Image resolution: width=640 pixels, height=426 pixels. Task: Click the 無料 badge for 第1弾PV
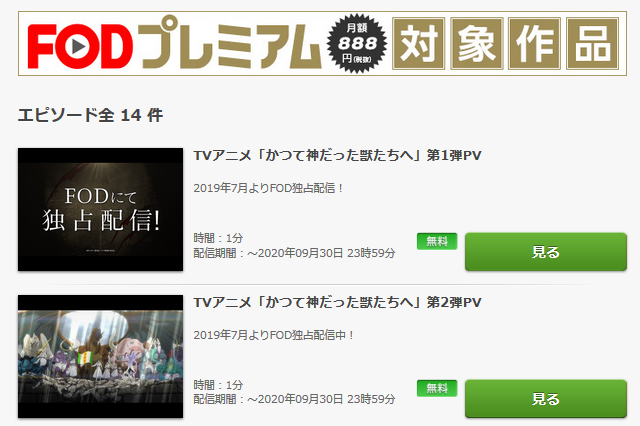(437, 241)
